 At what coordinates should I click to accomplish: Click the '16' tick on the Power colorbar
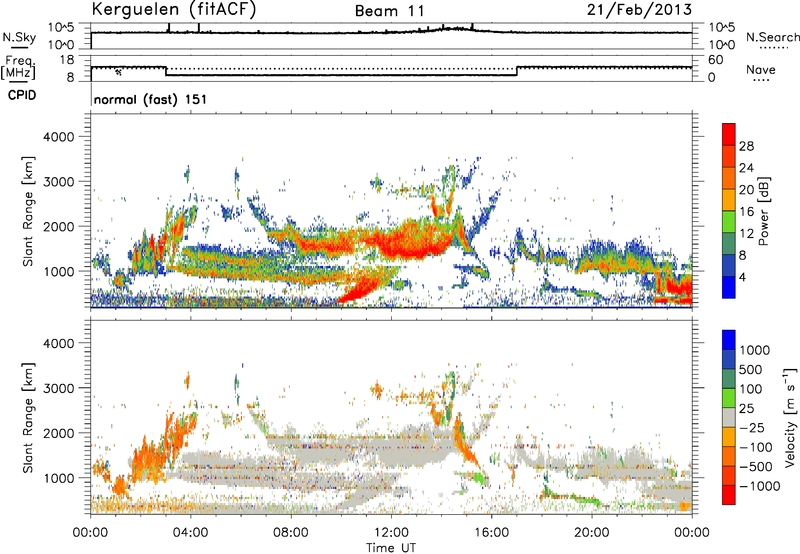(746, 212)
